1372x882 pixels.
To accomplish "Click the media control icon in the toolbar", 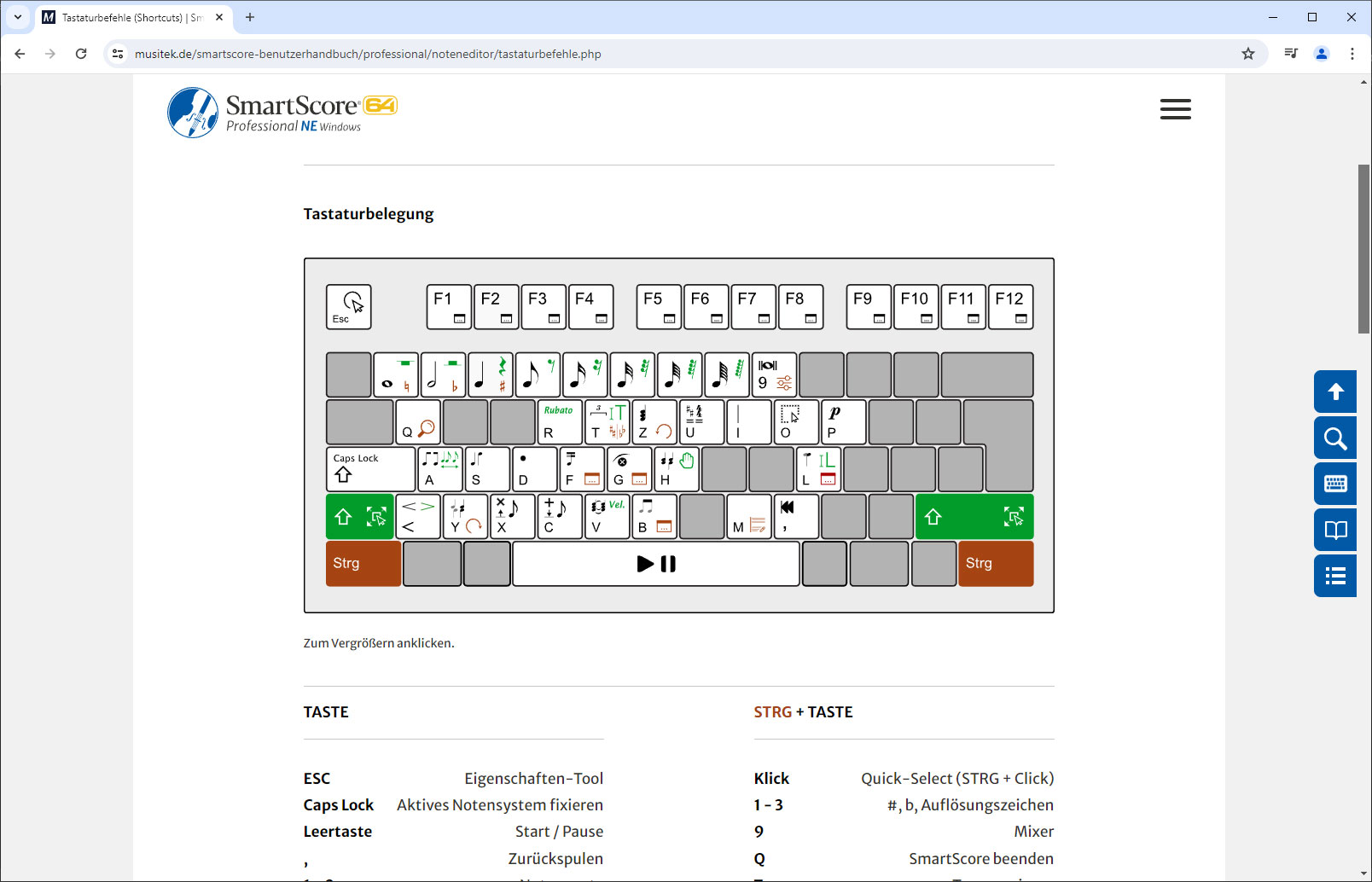I will [x=1291, y=54].
